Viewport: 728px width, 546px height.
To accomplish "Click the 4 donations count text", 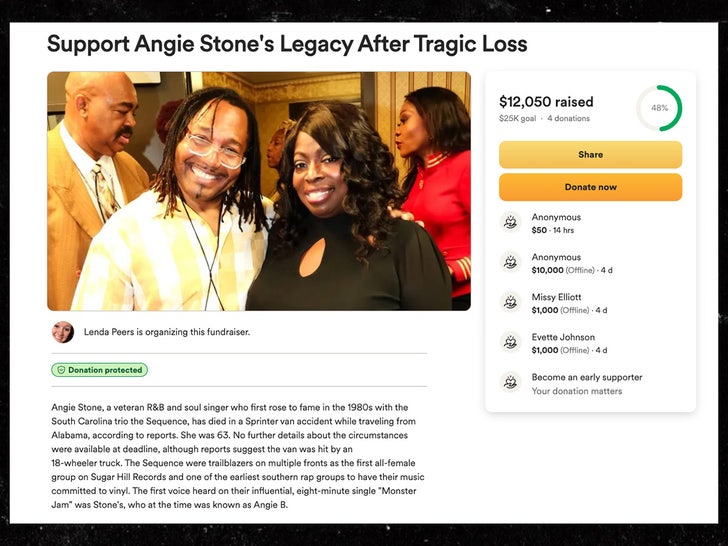I will point(568,118).
